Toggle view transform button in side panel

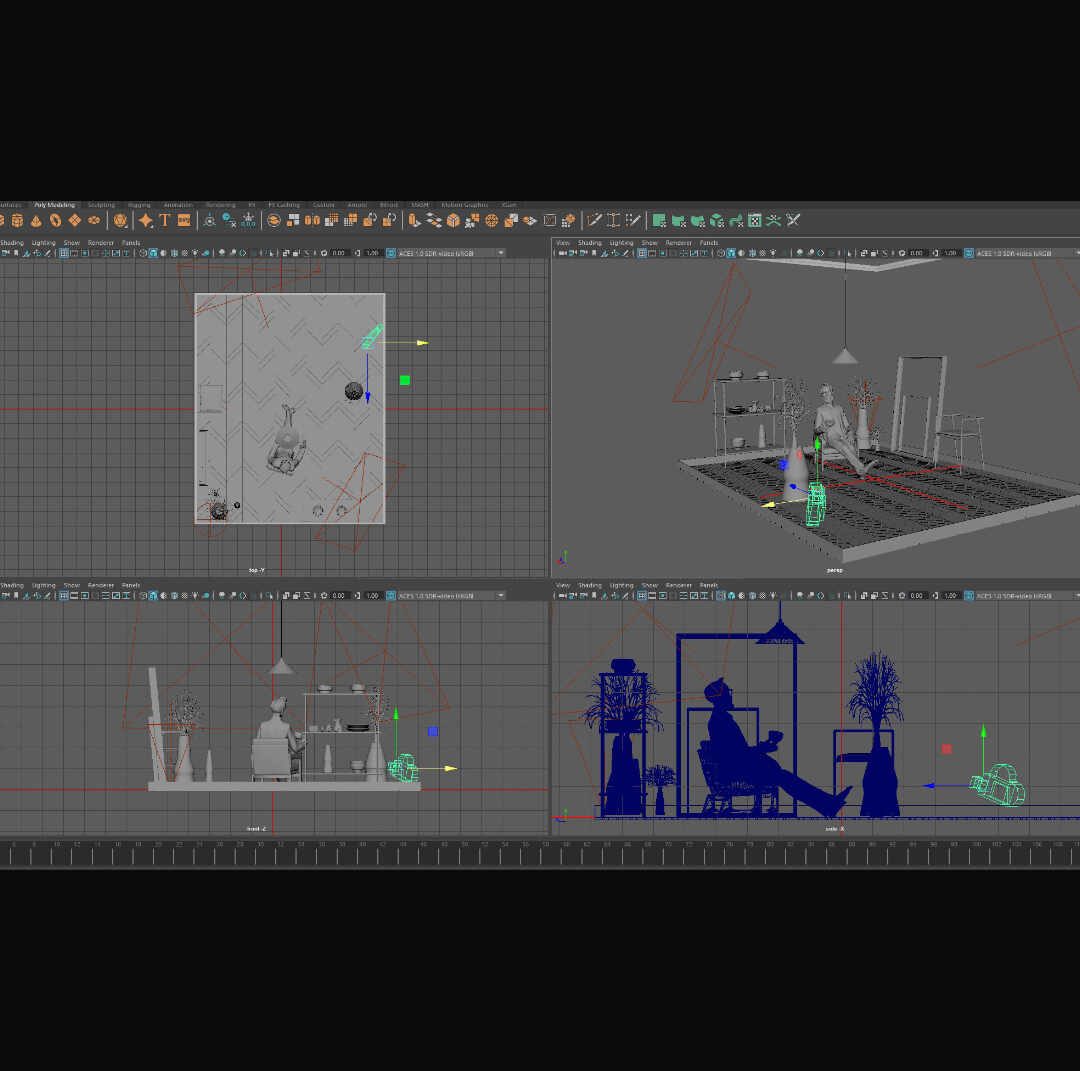click(x=969, y=596)
